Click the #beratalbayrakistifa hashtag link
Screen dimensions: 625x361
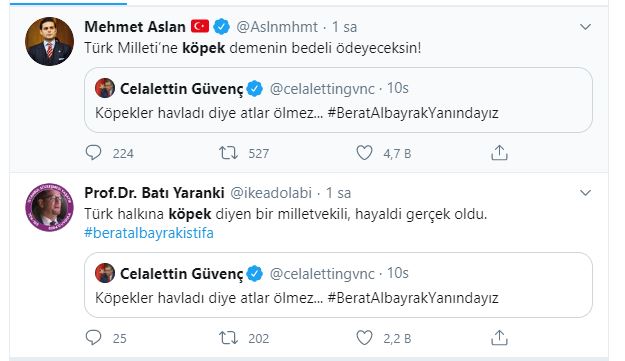click(x=149, y=233)
